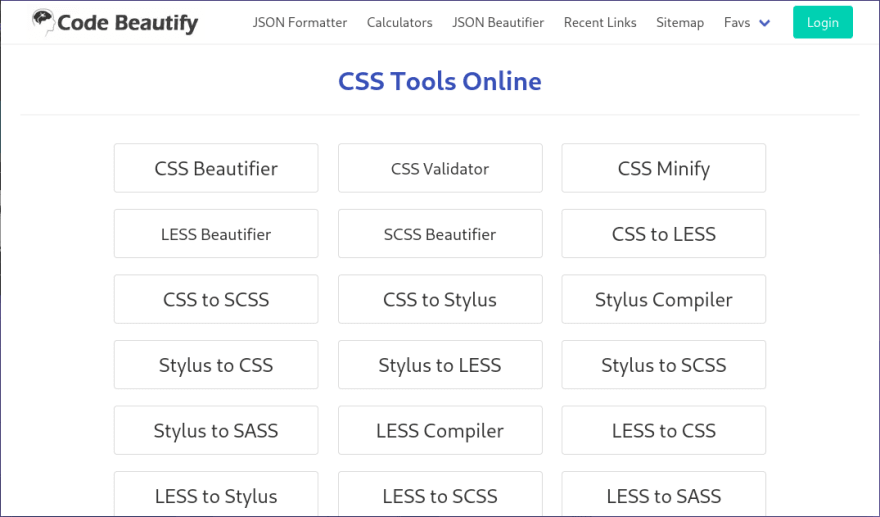Open the CSS Beautifier tool
880x517 pixels.
click(x=216, y=168)
